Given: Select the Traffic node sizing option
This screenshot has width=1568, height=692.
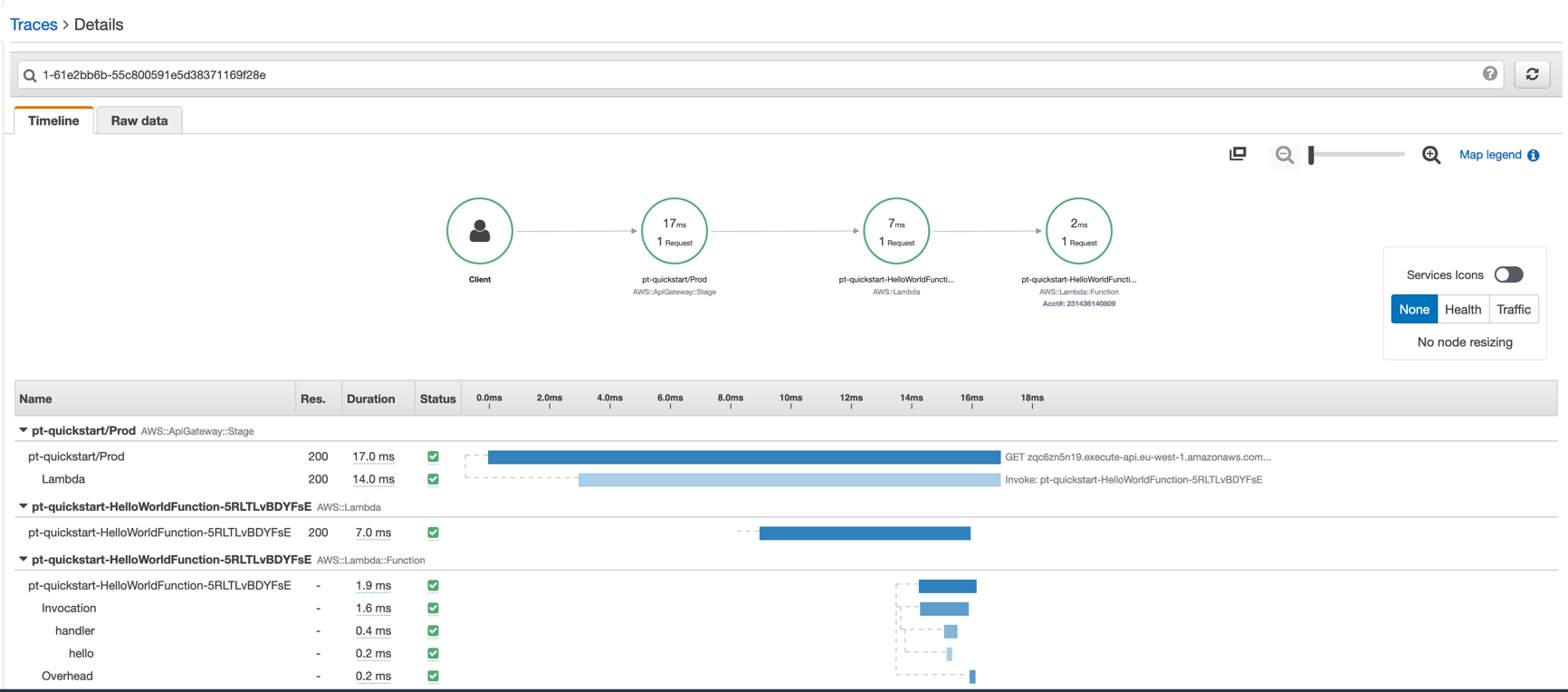Looking at the screenshot, I should 1513,310.
